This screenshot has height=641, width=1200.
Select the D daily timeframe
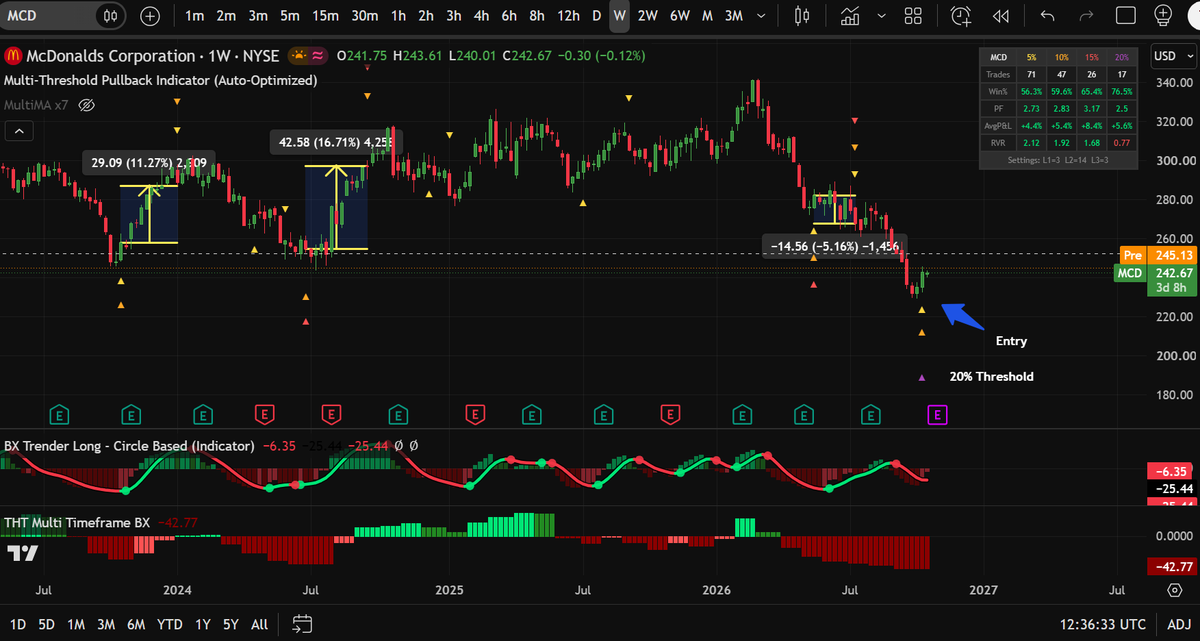tap(596, 16)
